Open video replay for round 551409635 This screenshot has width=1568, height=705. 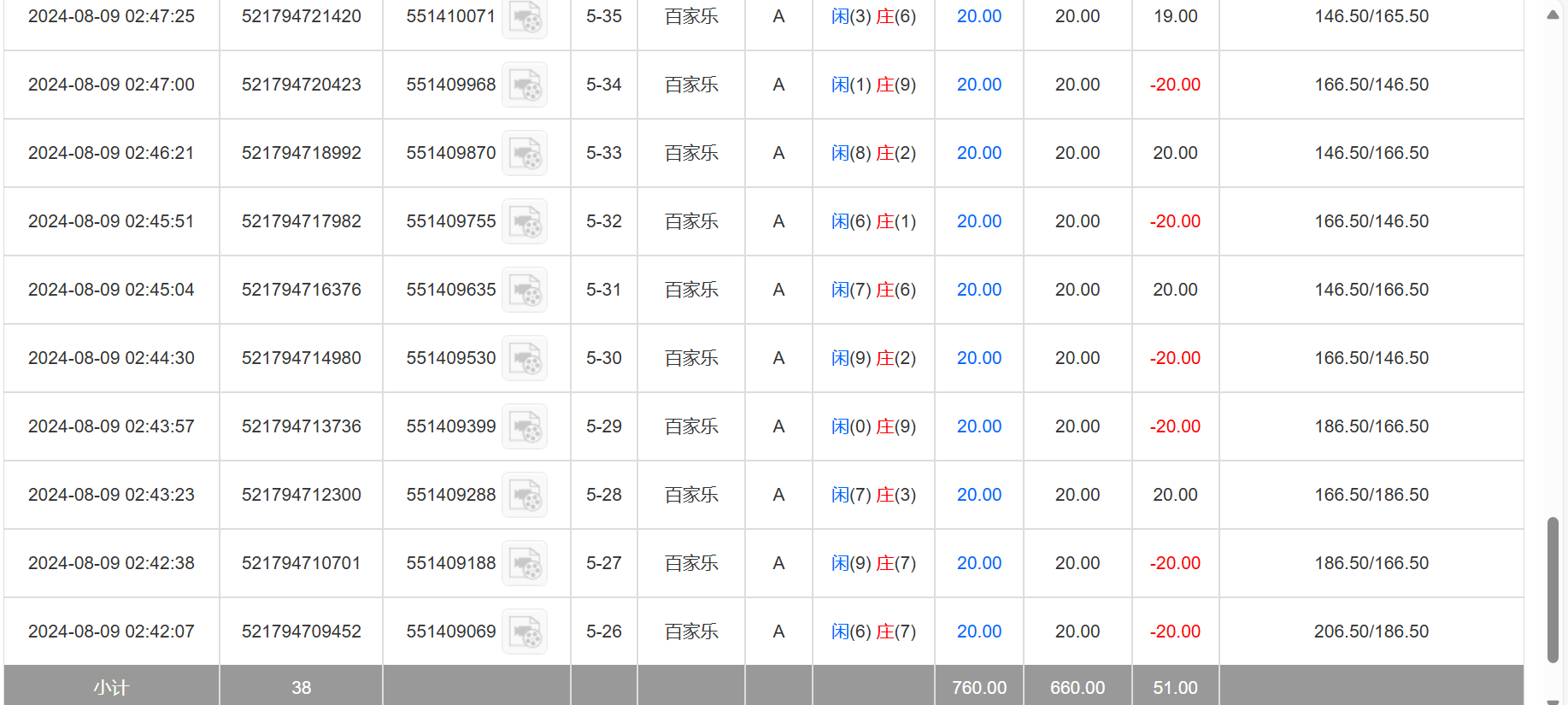pyautogui.click(x=524, y=290)
